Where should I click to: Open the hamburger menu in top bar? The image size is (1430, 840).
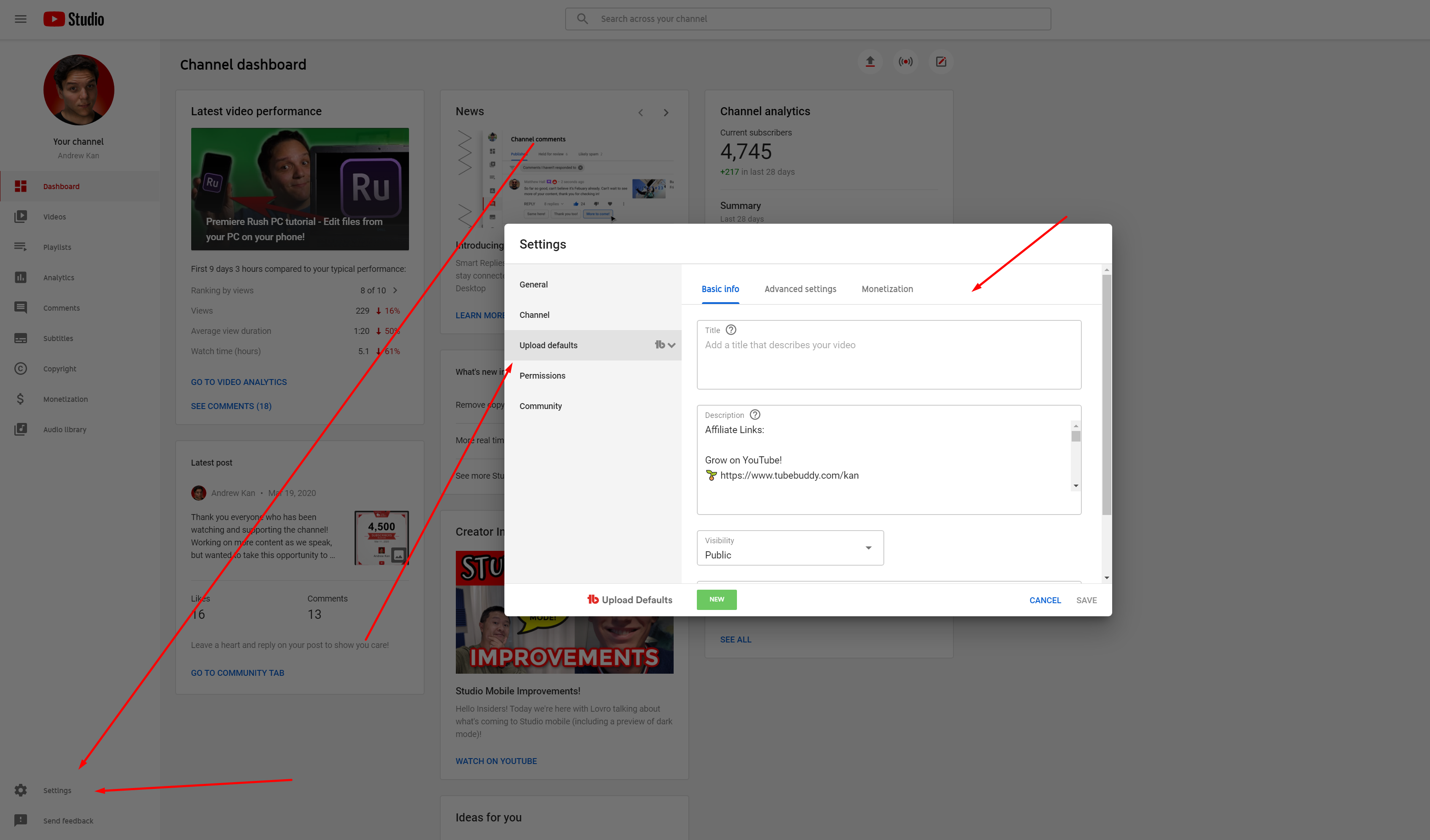(x=20, y=19)
